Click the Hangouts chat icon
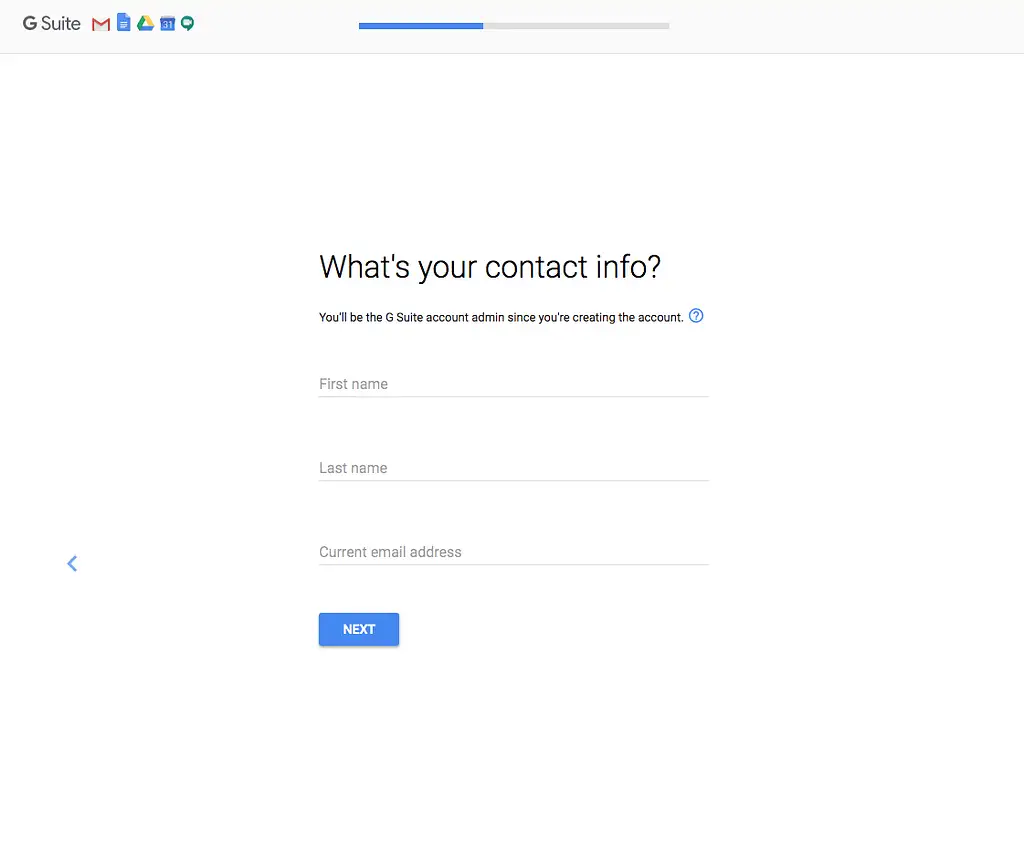1024x843 pixels. coord(187,24)
